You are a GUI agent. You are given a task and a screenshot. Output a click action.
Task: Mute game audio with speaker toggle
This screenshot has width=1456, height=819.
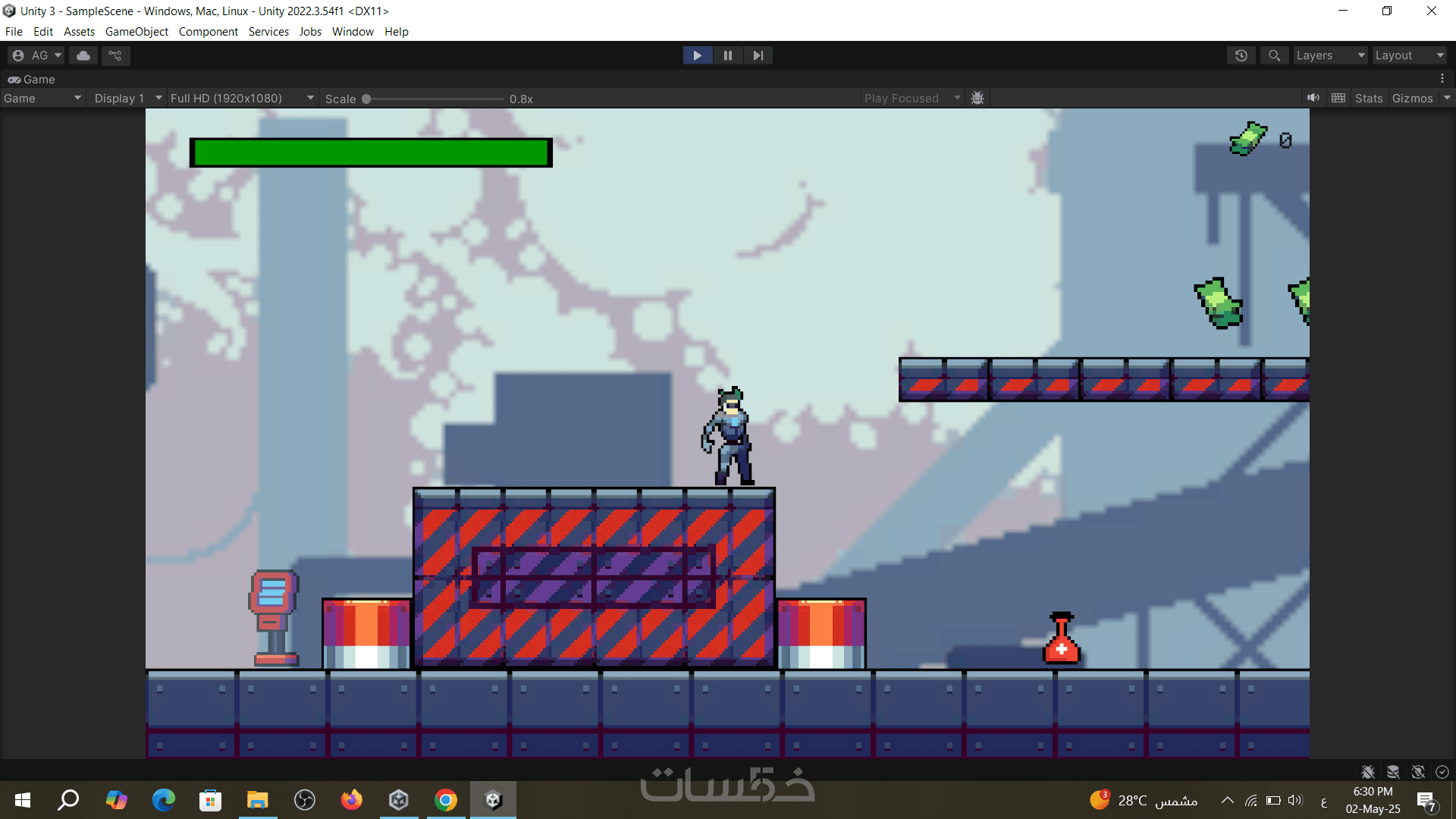[1313, 98]
